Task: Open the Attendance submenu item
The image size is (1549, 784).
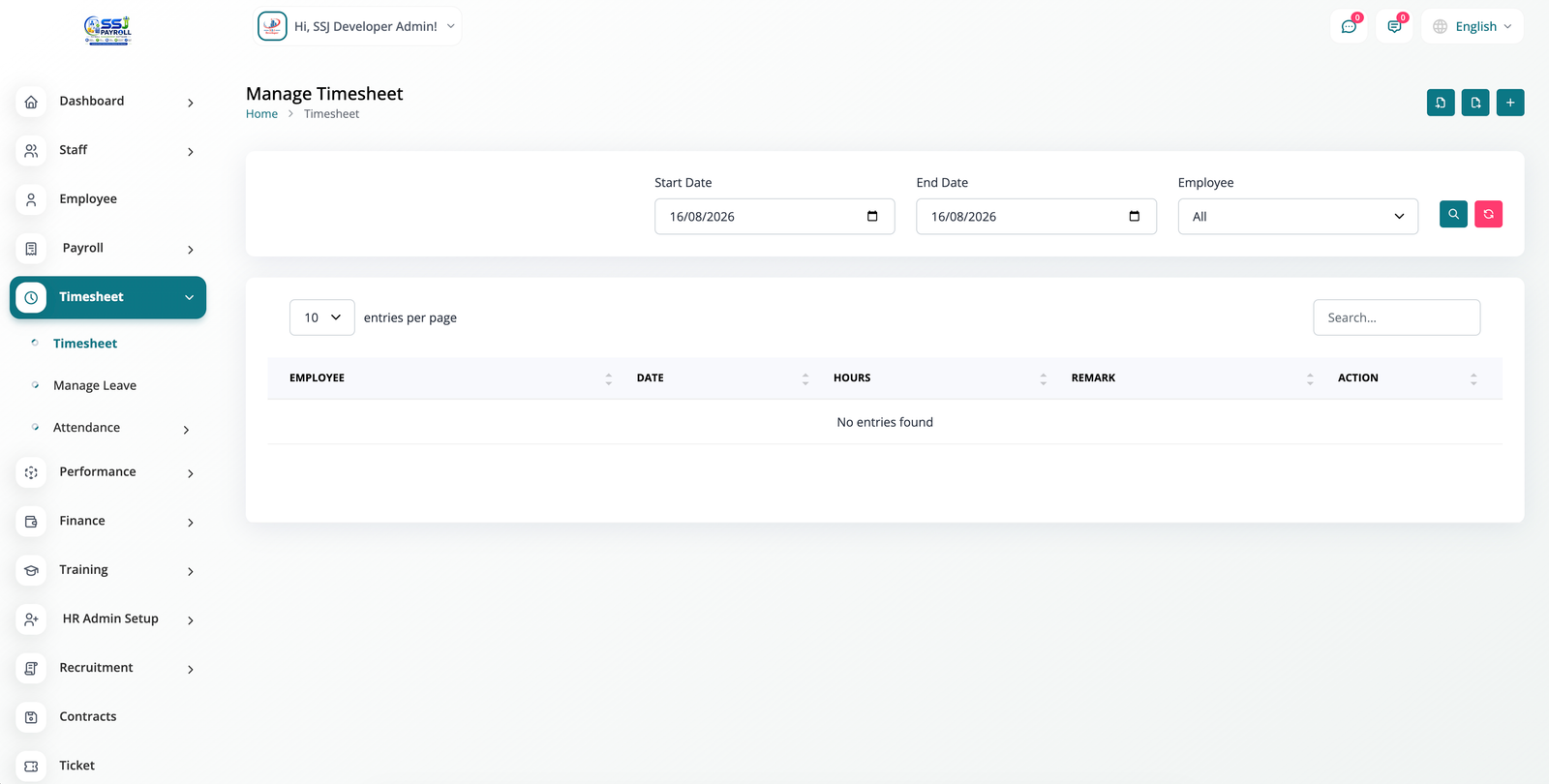Action: click(x=87, y=428)
